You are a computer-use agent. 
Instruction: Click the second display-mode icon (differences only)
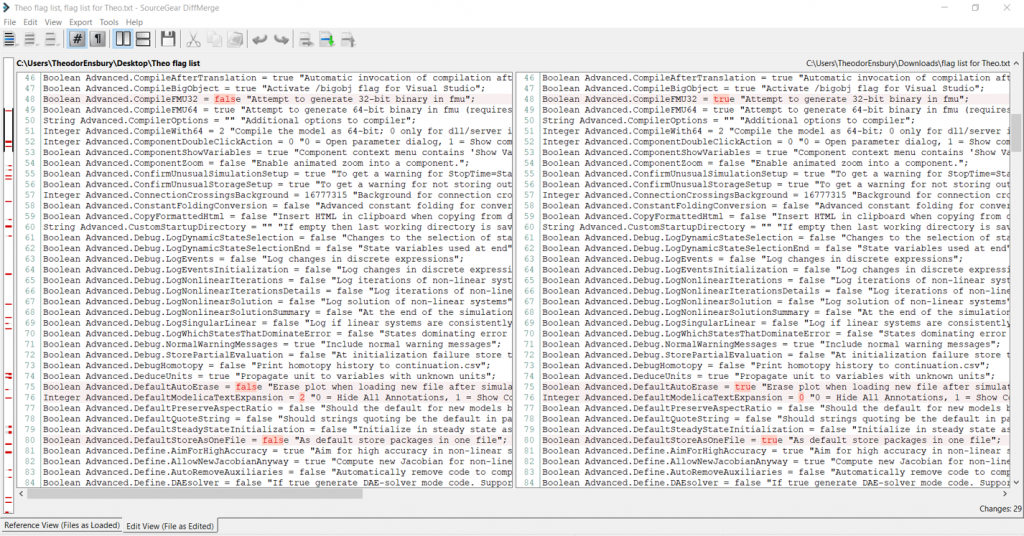tap(30, 40)
